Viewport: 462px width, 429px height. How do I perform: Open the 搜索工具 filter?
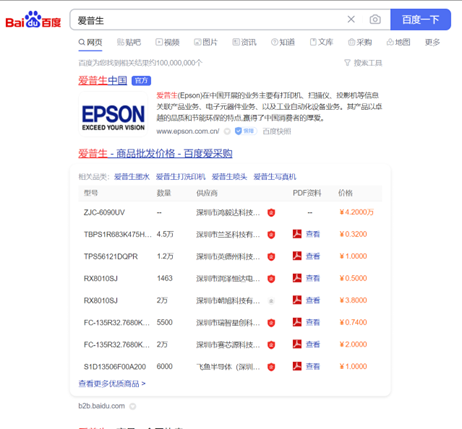[363, 63]
